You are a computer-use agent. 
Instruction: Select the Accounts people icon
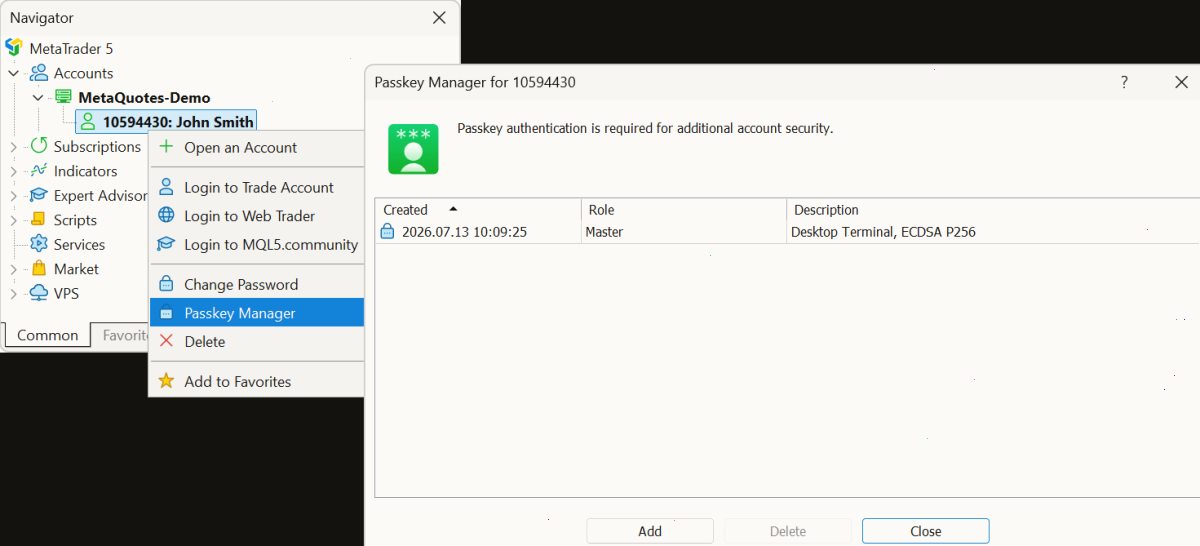pyautogui.click(x=39, y=73)
